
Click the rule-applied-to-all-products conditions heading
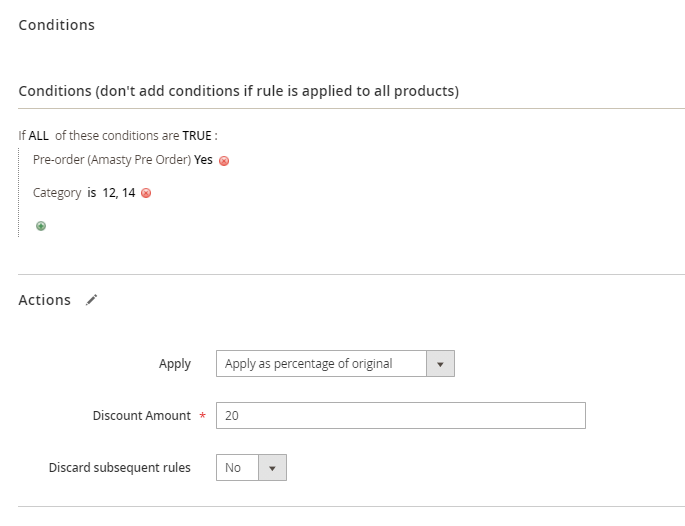coord(238,91)
